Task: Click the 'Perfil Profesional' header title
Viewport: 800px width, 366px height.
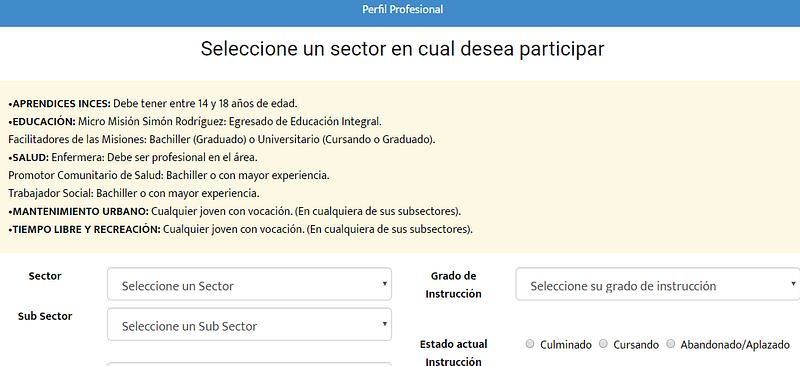Action: 403,9
